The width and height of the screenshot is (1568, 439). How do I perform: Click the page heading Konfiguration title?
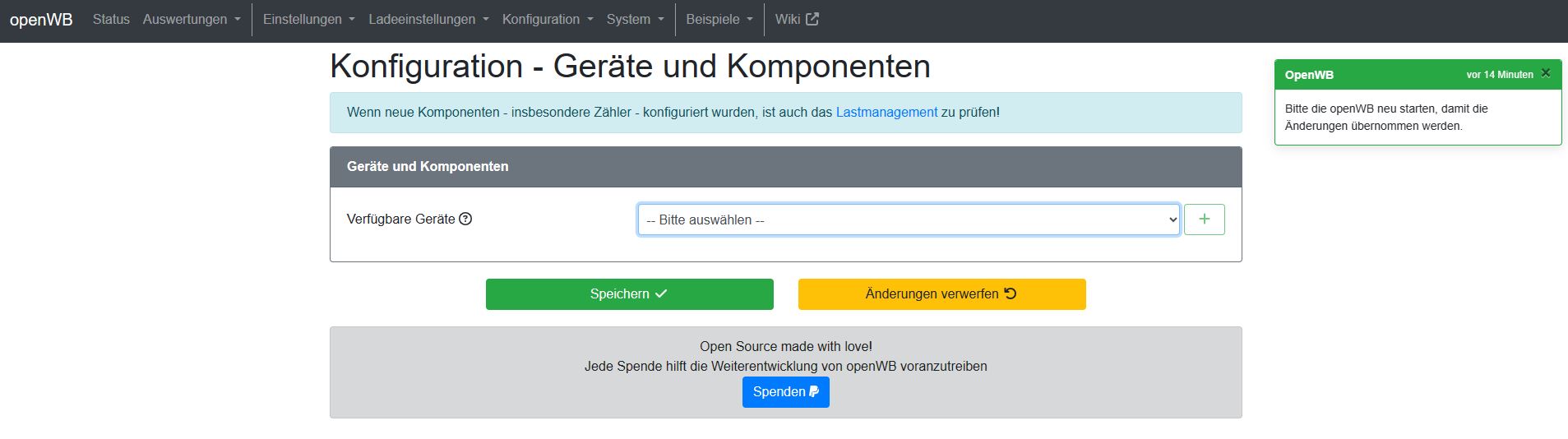[x=630, y=67]
